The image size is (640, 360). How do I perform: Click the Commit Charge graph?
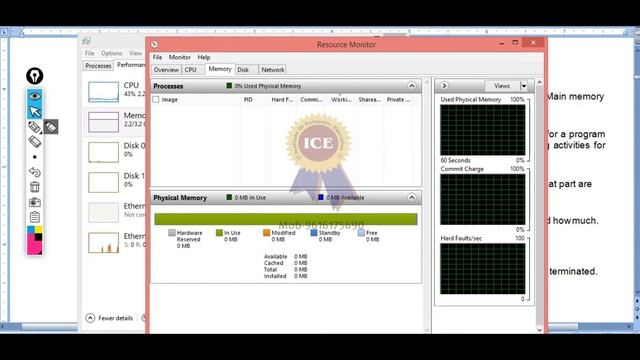[483, 199]
